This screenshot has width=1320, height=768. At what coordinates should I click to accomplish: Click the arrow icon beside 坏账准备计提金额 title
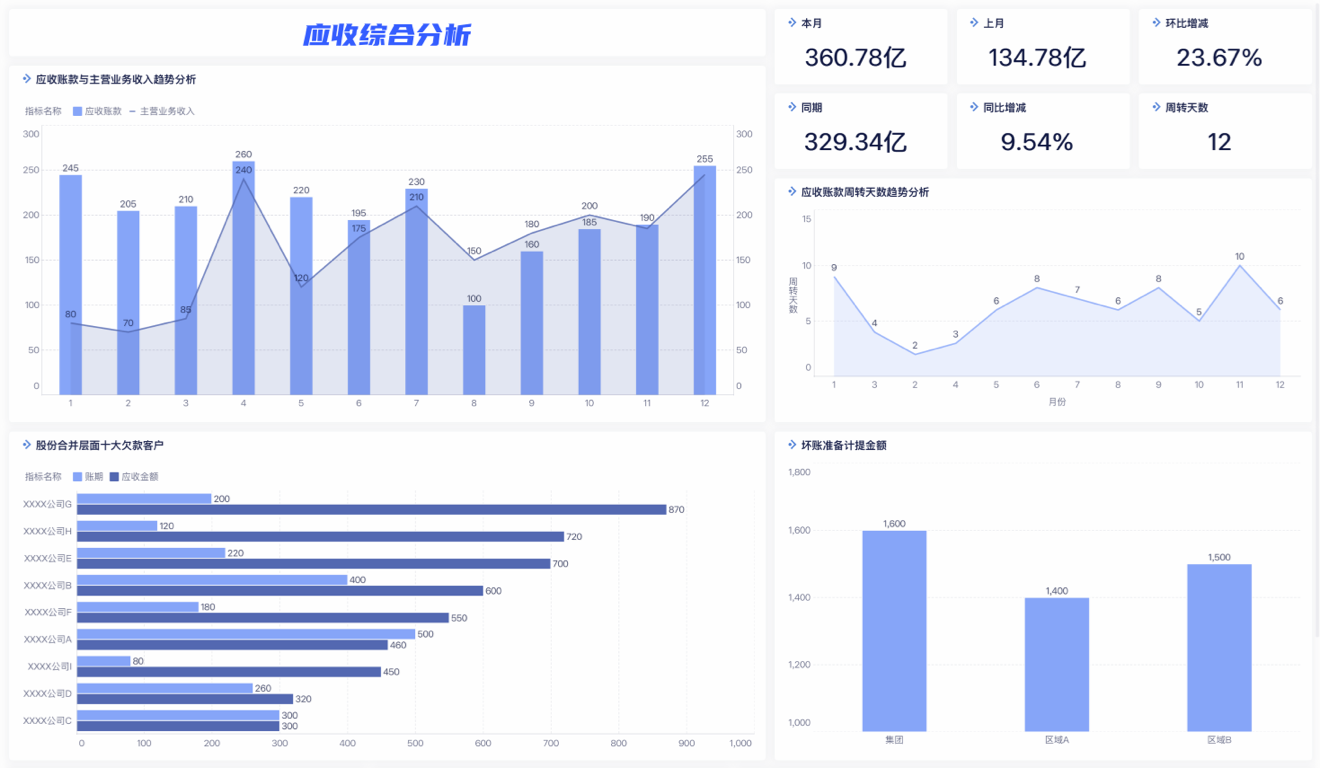point(789,445)
